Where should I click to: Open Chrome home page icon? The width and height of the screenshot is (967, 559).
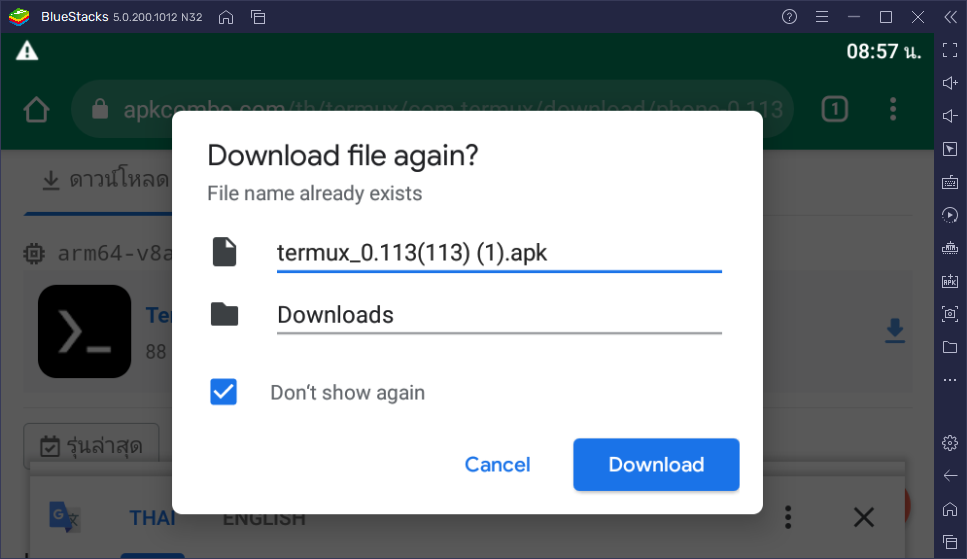(x=36, y=110)
